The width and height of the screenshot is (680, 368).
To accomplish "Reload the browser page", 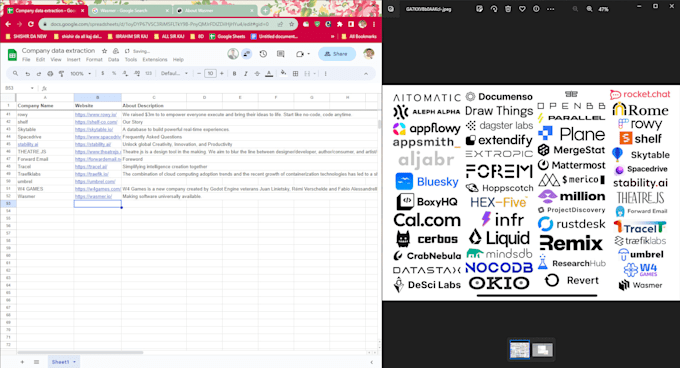I will 31,24.
